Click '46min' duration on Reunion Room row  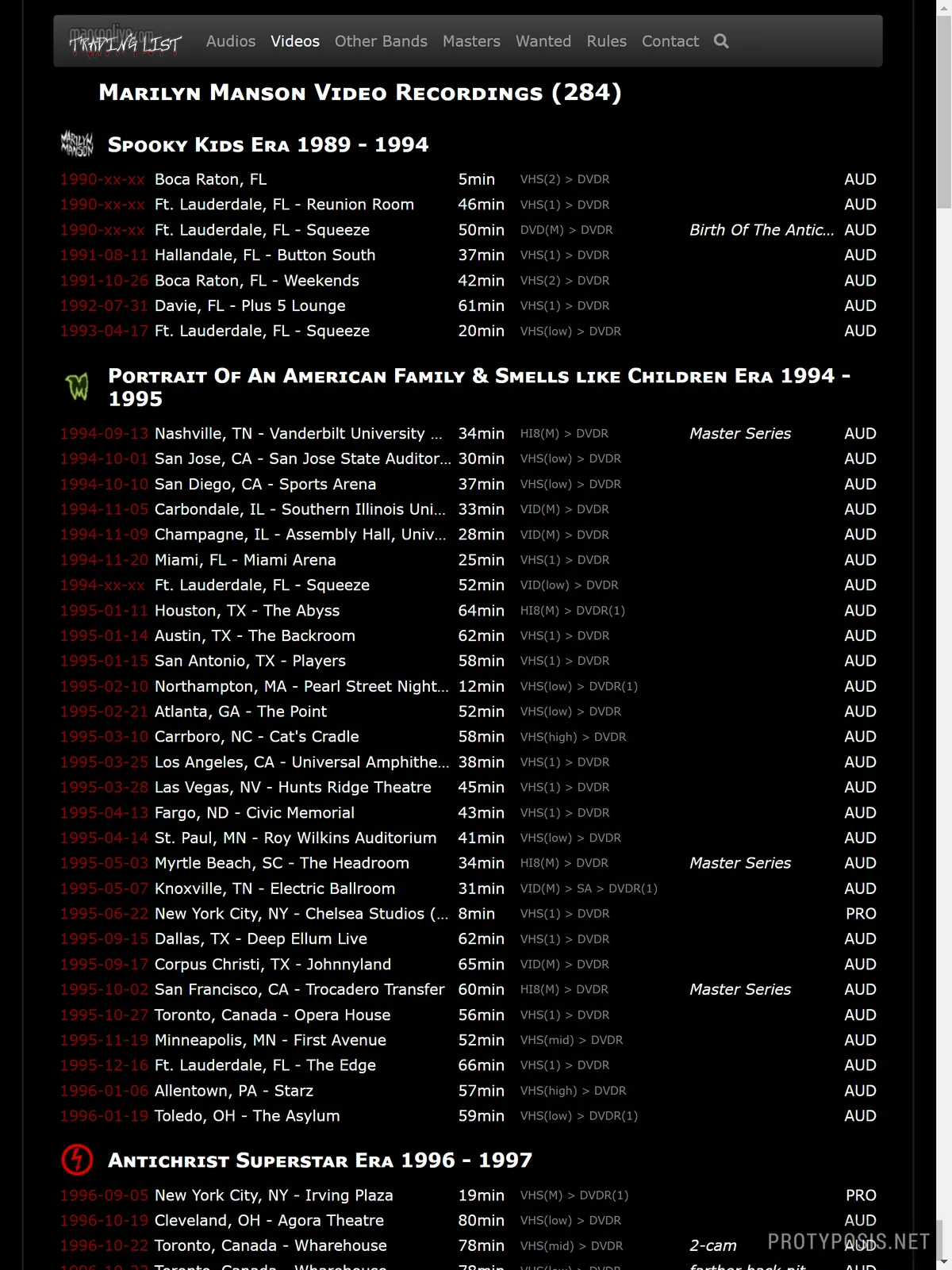(x=481, y=205)
